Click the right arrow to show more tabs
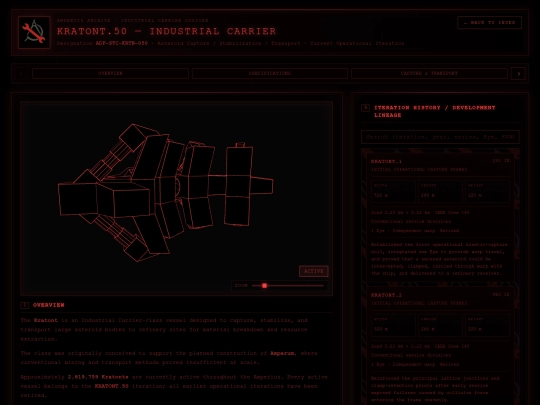Screen dimensions: 540x405 [x=518, y=73]
